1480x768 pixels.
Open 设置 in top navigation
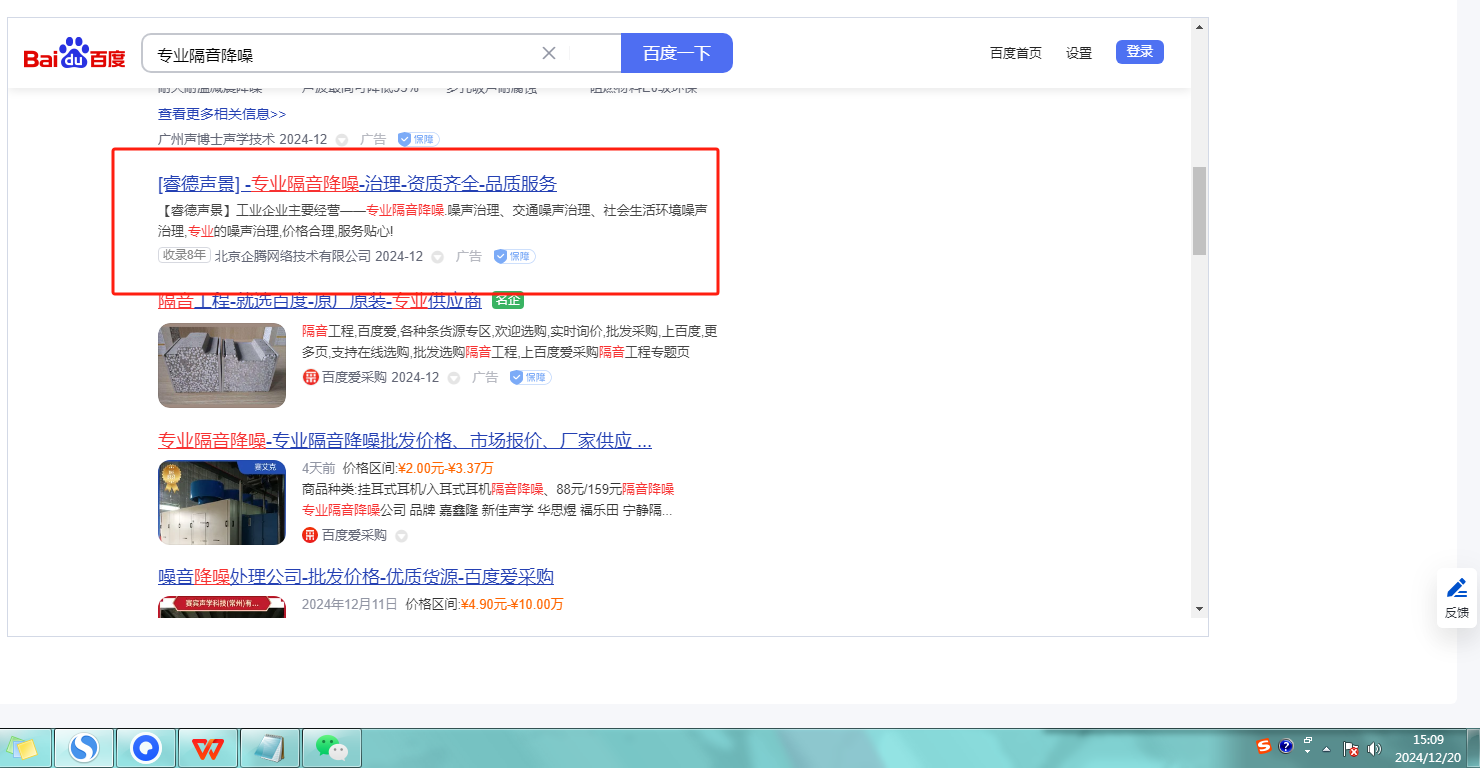pos(1078,53)
